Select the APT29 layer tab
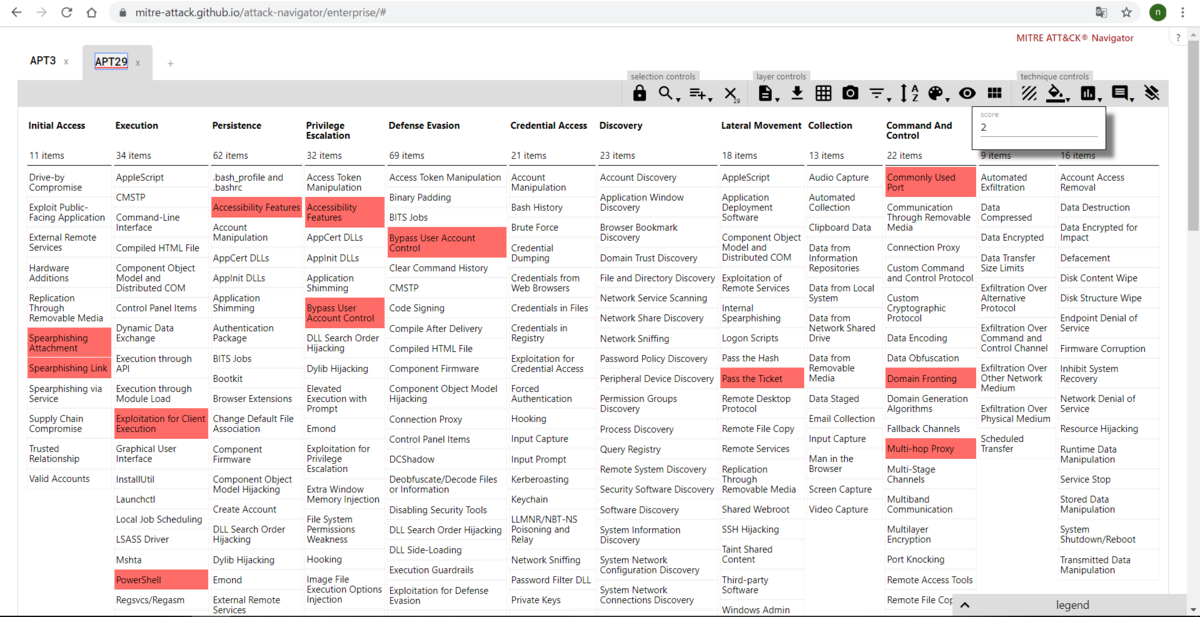Screen dimensions: 1200x617 pos(111,62)
